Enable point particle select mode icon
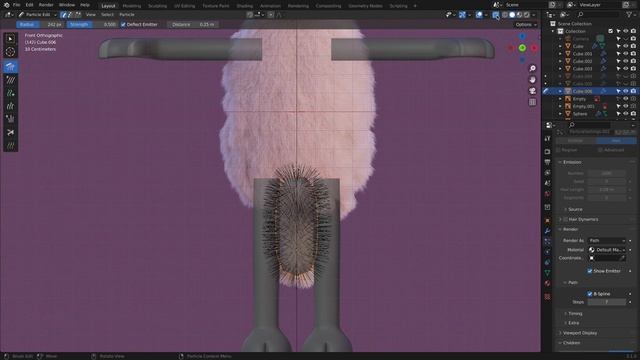The image size is (640, 360). pyautogui.click(x=71, y=15)
